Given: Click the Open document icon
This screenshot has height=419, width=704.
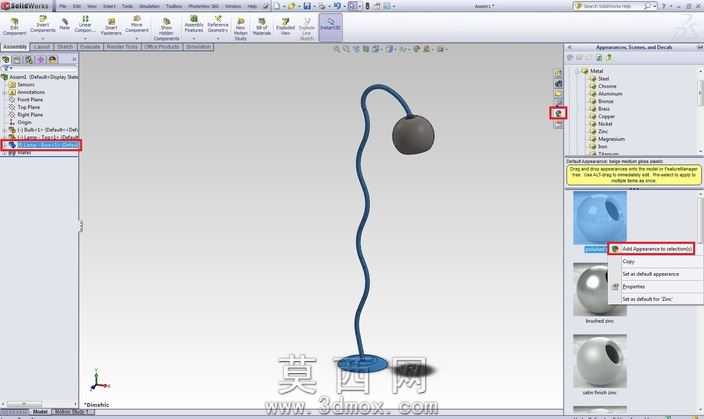Looking at the screenshot, I should pos(292,6).
